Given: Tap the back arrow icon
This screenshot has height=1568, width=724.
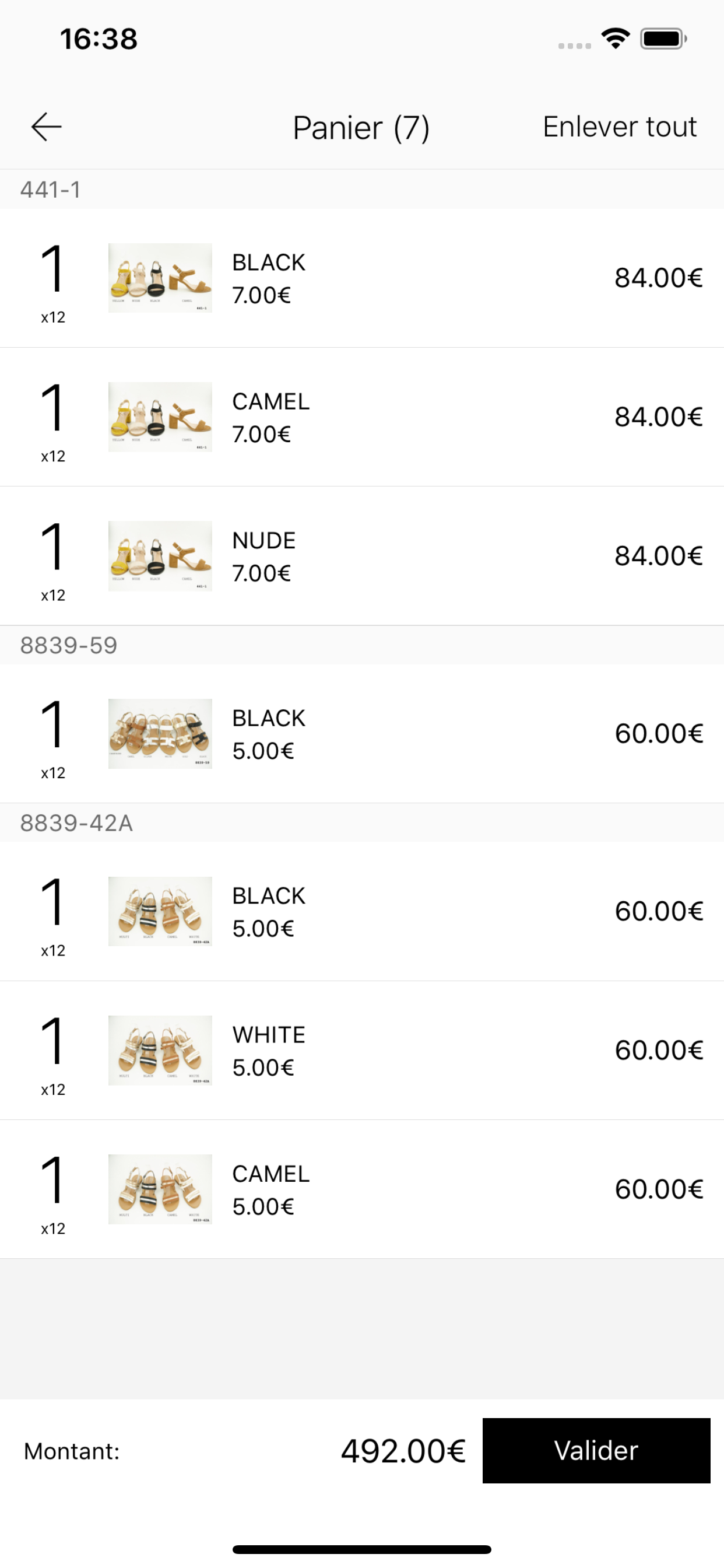Looking at the screenshot, I should tap(46, 127).
